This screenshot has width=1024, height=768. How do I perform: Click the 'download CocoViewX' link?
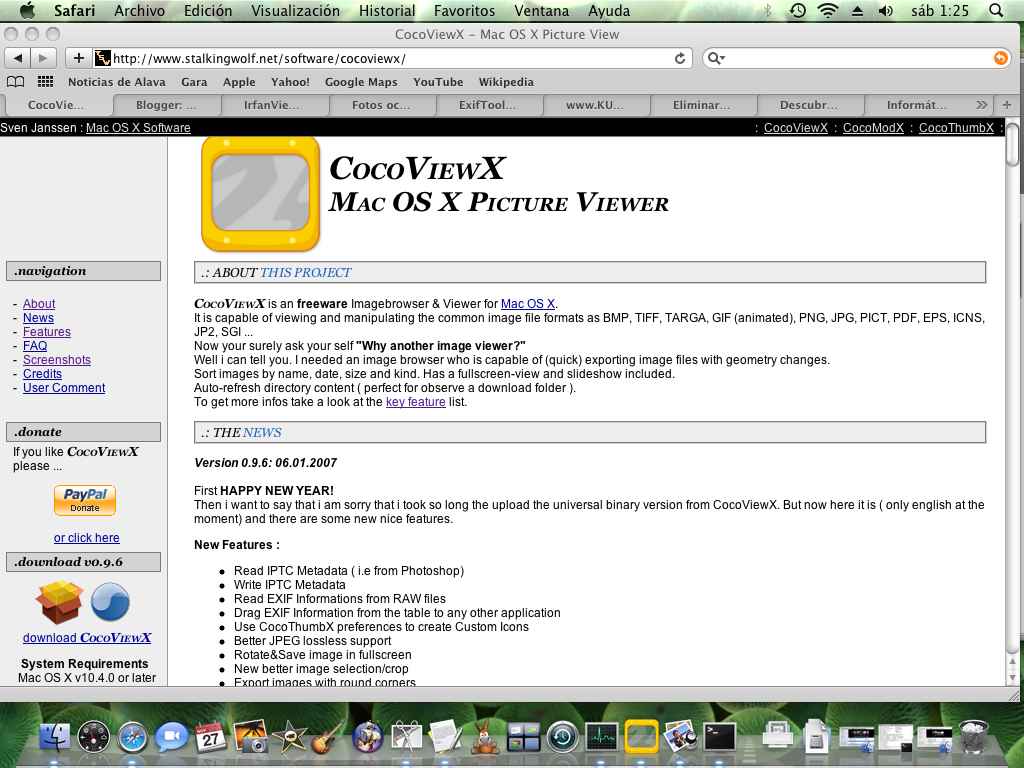pos(87,637)
